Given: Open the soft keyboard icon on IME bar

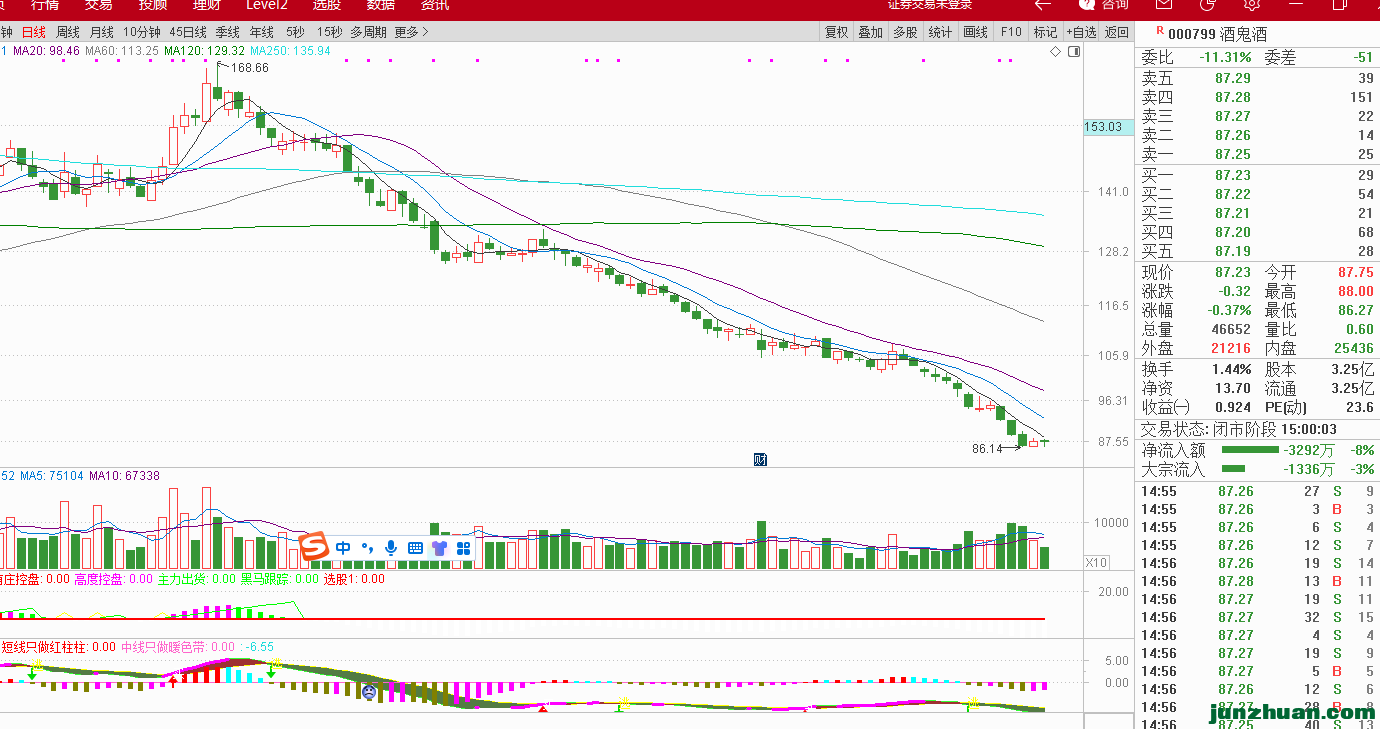Looking at the screenshot, I should click(415, 548).
